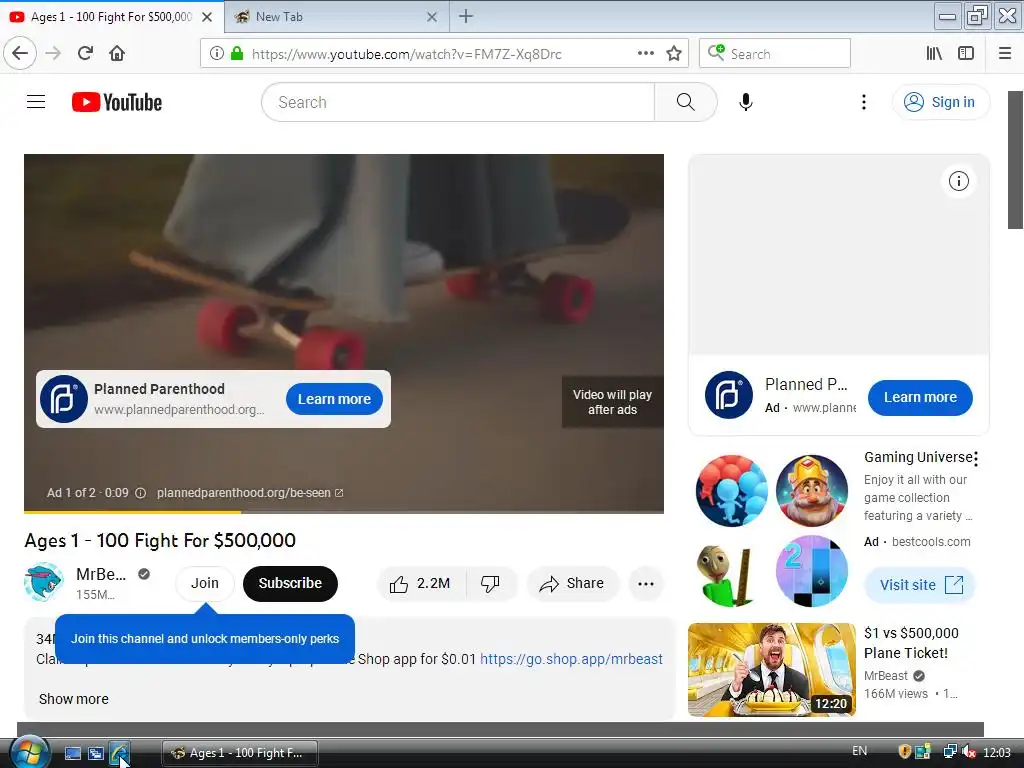This screenshot has height=768, width=1024.
Task: Open the king character game icon in ad
Action: click(x=812, y=491)
